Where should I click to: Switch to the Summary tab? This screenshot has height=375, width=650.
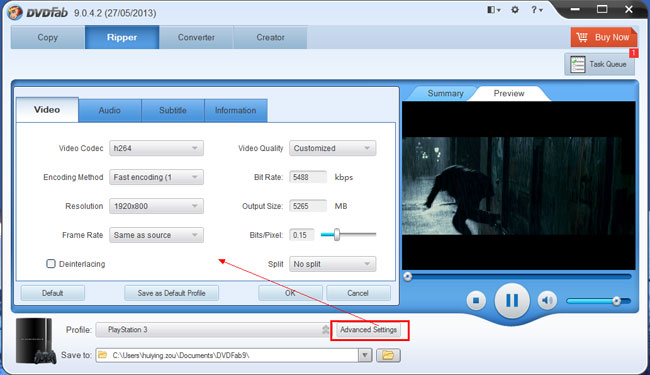tap(445, 93)
